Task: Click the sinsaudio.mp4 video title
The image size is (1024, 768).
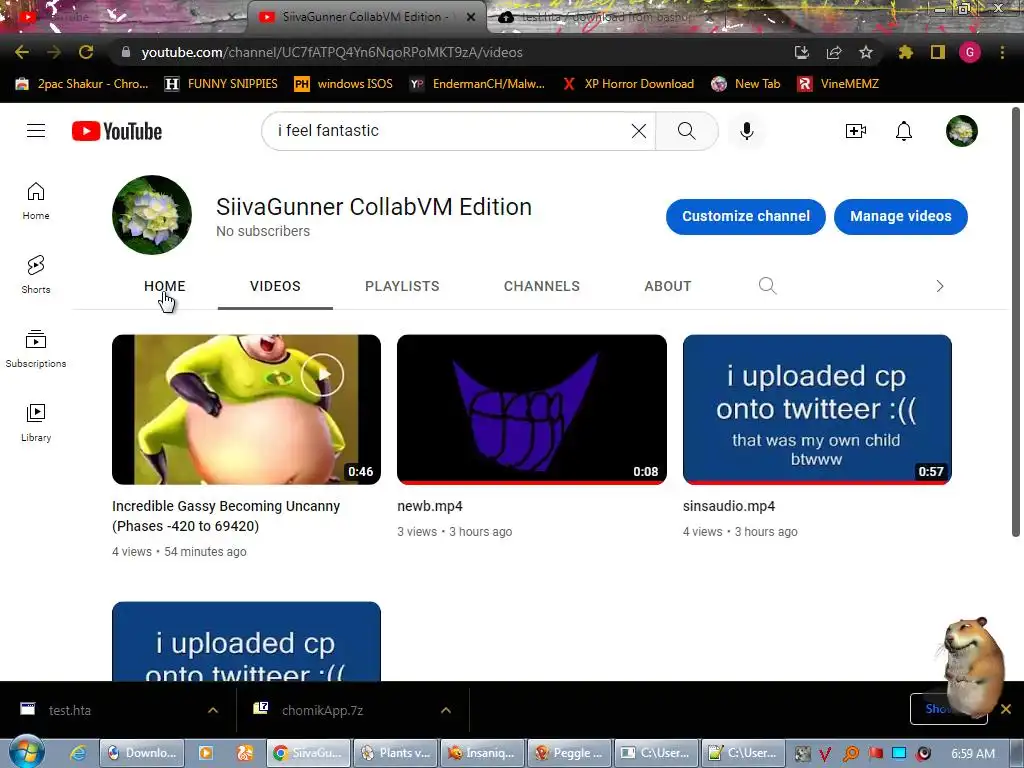Action: click(x=729, y=506)
